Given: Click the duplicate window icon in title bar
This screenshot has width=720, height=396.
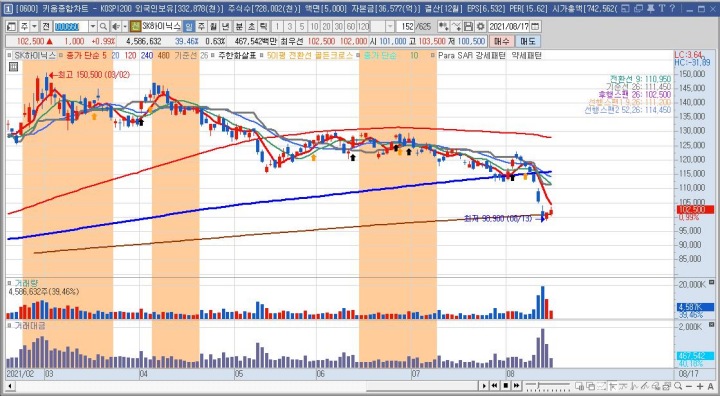Looking at the screenshot, I should click(x=639, y=8).
